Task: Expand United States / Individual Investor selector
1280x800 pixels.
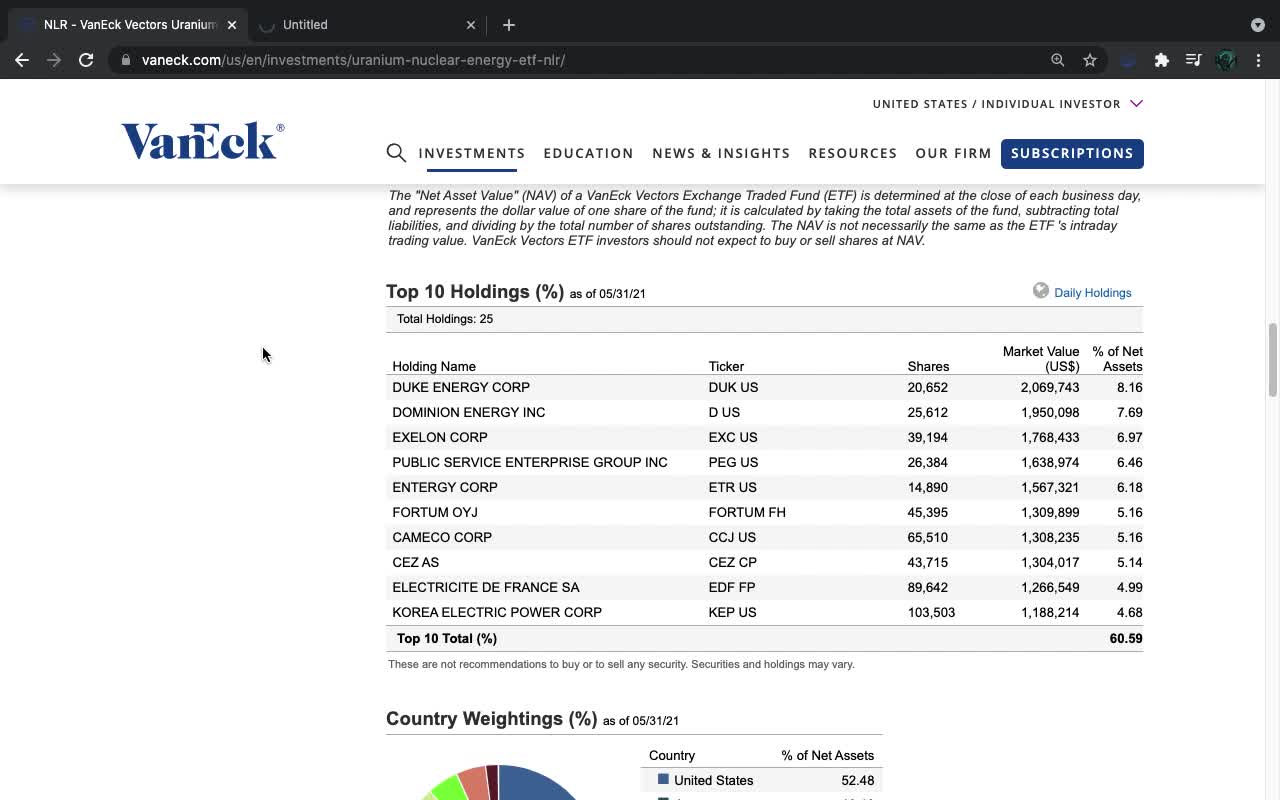Action: pyautogui.click(x=1007, y=104)
